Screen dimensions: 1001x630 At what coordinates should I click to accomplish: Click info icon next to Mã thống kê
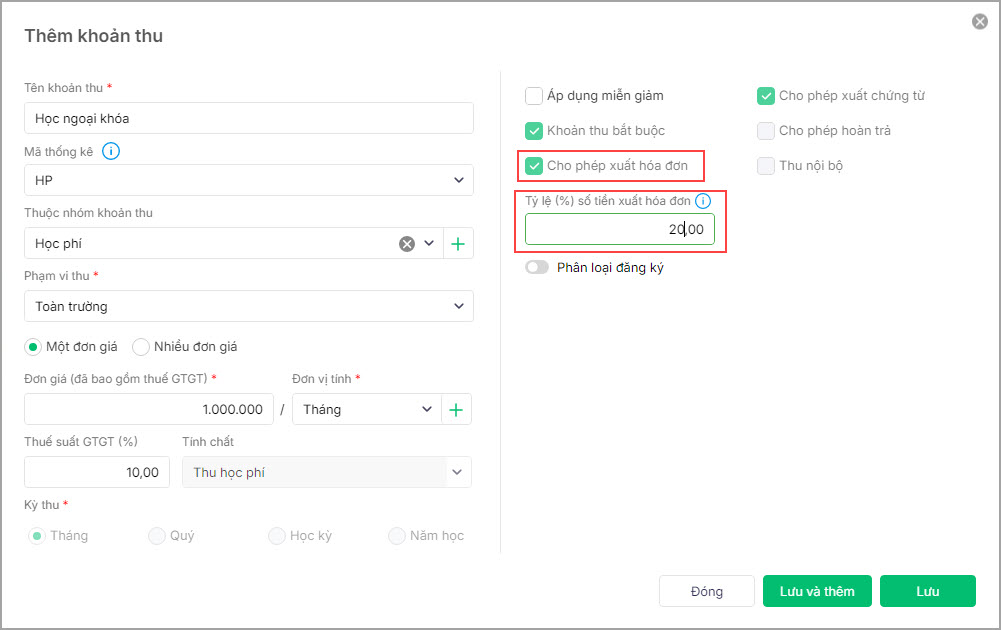point(112,152)
